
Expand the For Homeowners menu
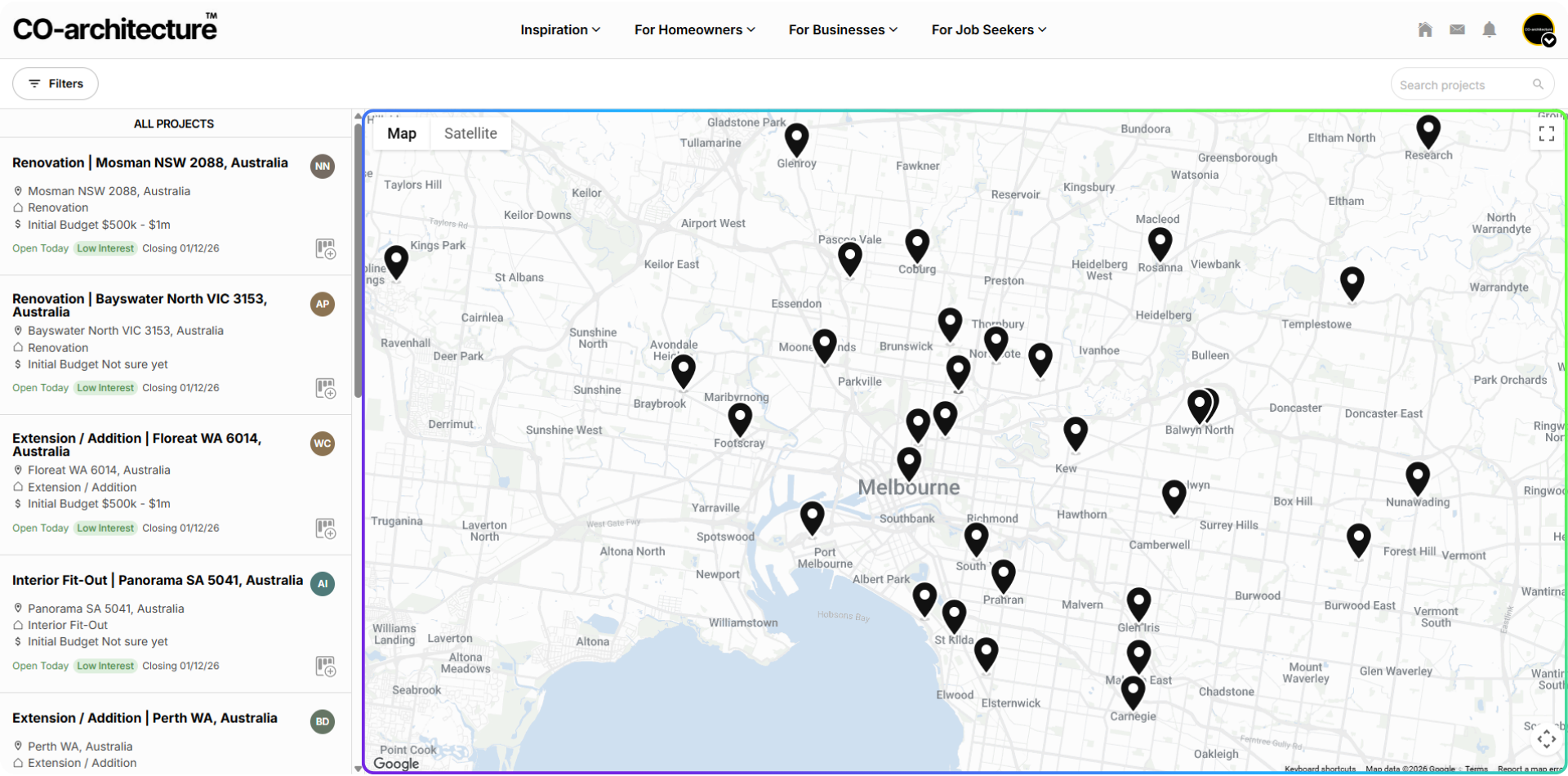coord(695,29)
